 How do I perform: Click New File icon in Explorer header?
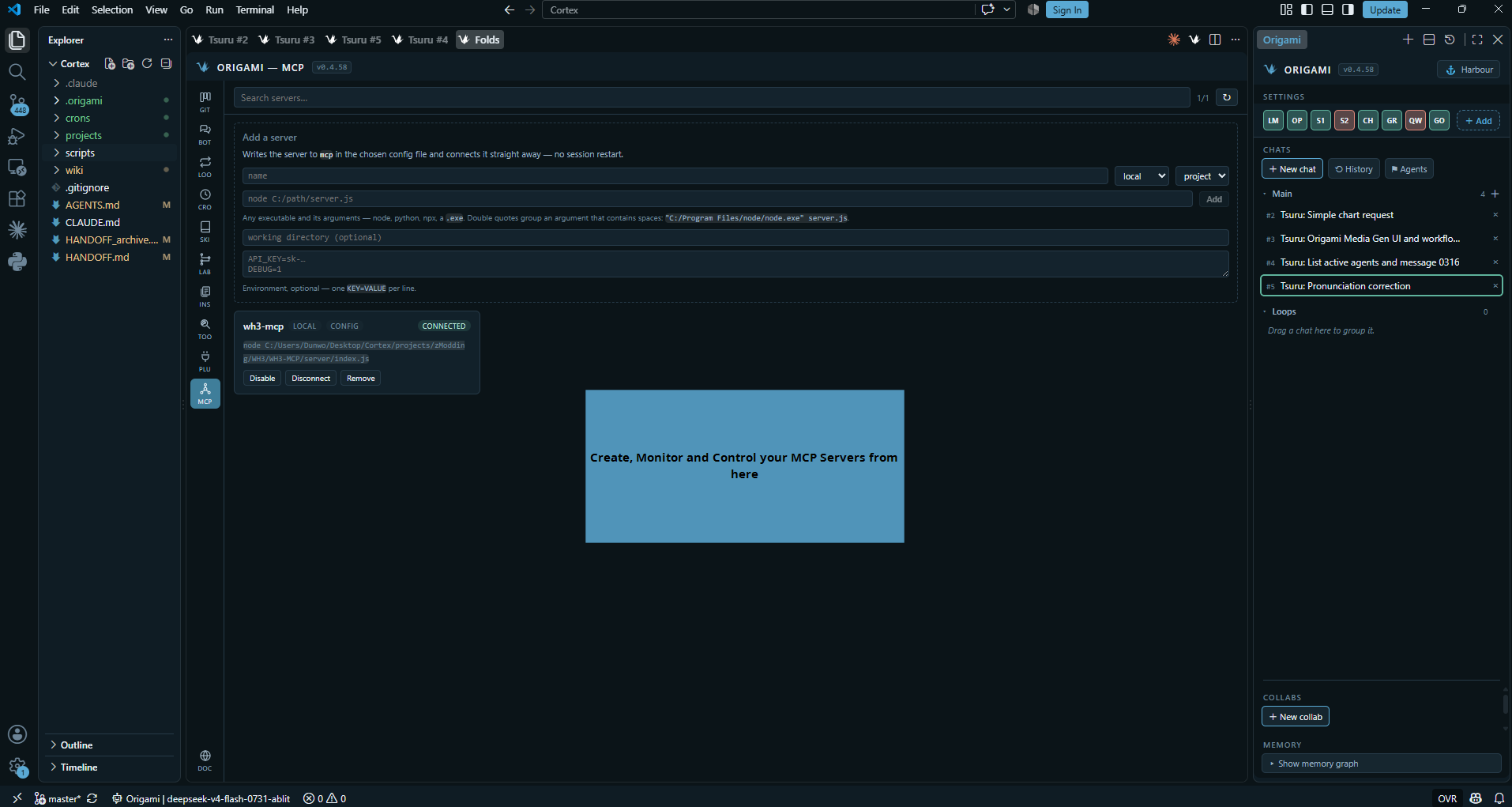pos(110,63)
